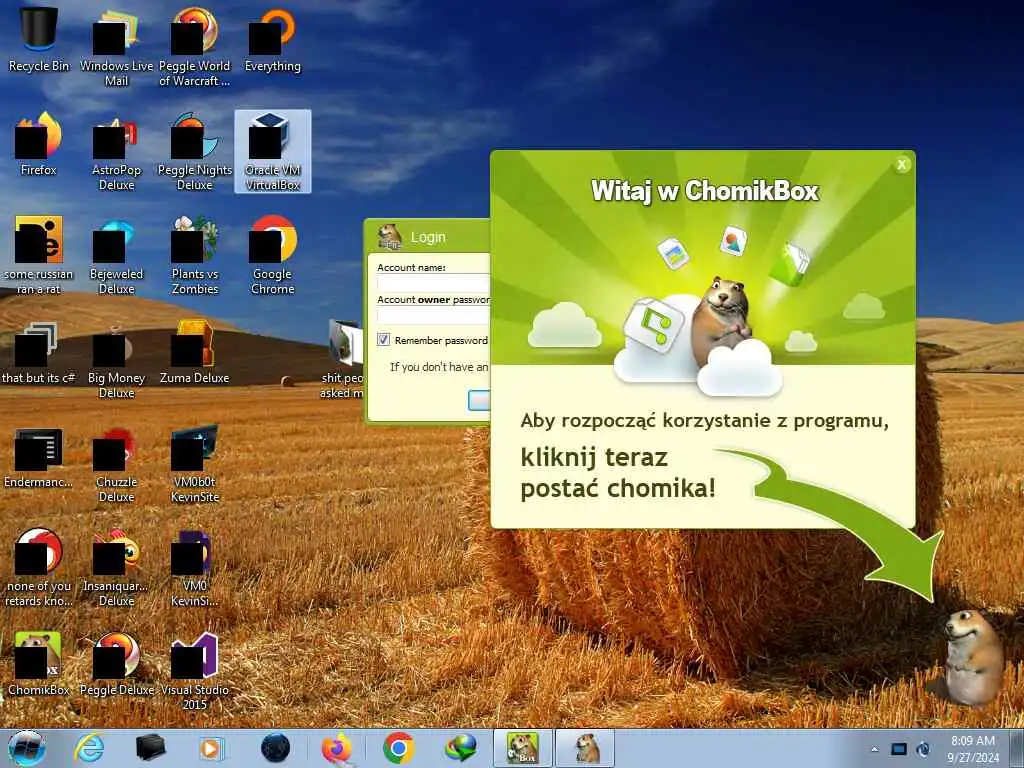1024x768 pixels.
Task: Open Google Chrome from the taskbar
Action: (398, 748)
